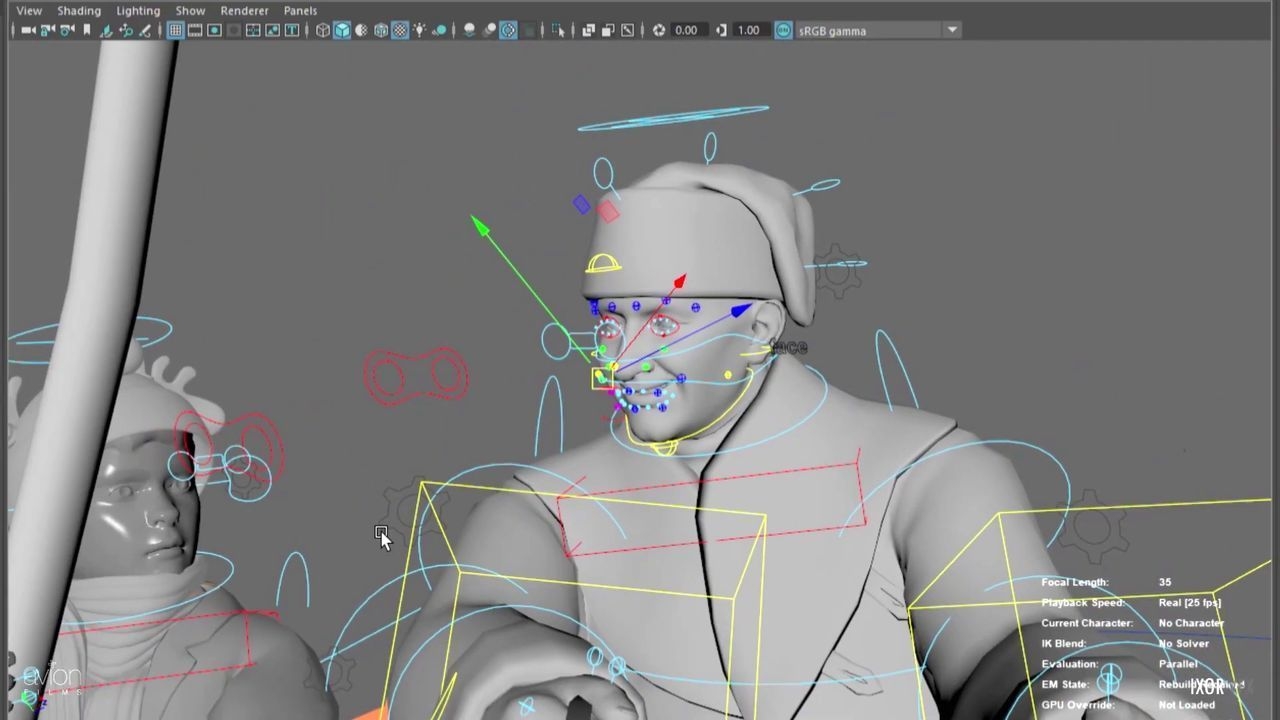Toggle X-Ray Active Components icon
The height and width of the screenshot is (720, 1280).
607,30
